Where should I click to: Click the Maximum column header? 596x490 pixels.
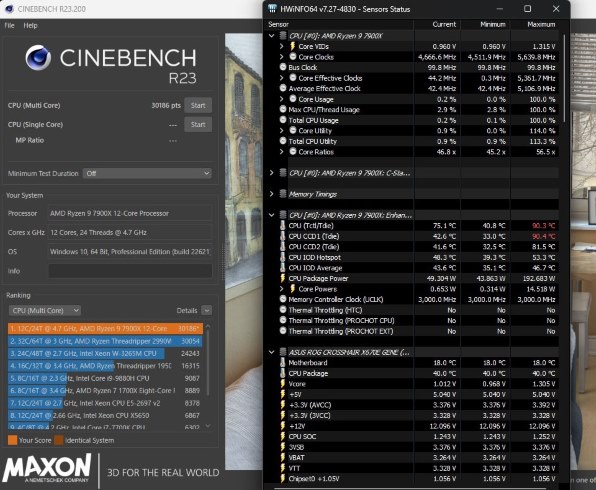pos(541,24)
